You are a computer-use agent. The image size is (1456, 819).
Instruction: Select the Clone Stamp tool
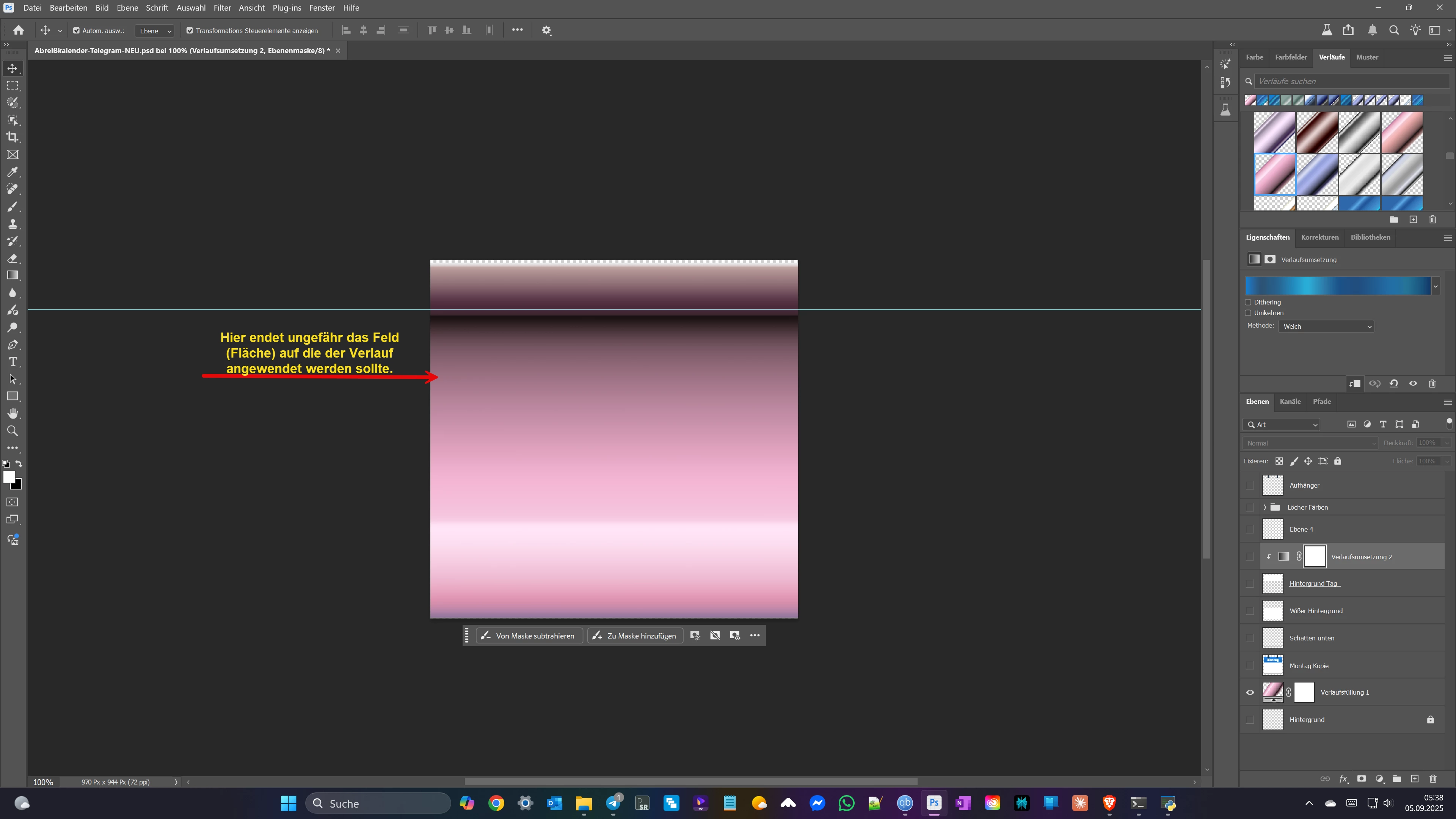coord(13,224)
